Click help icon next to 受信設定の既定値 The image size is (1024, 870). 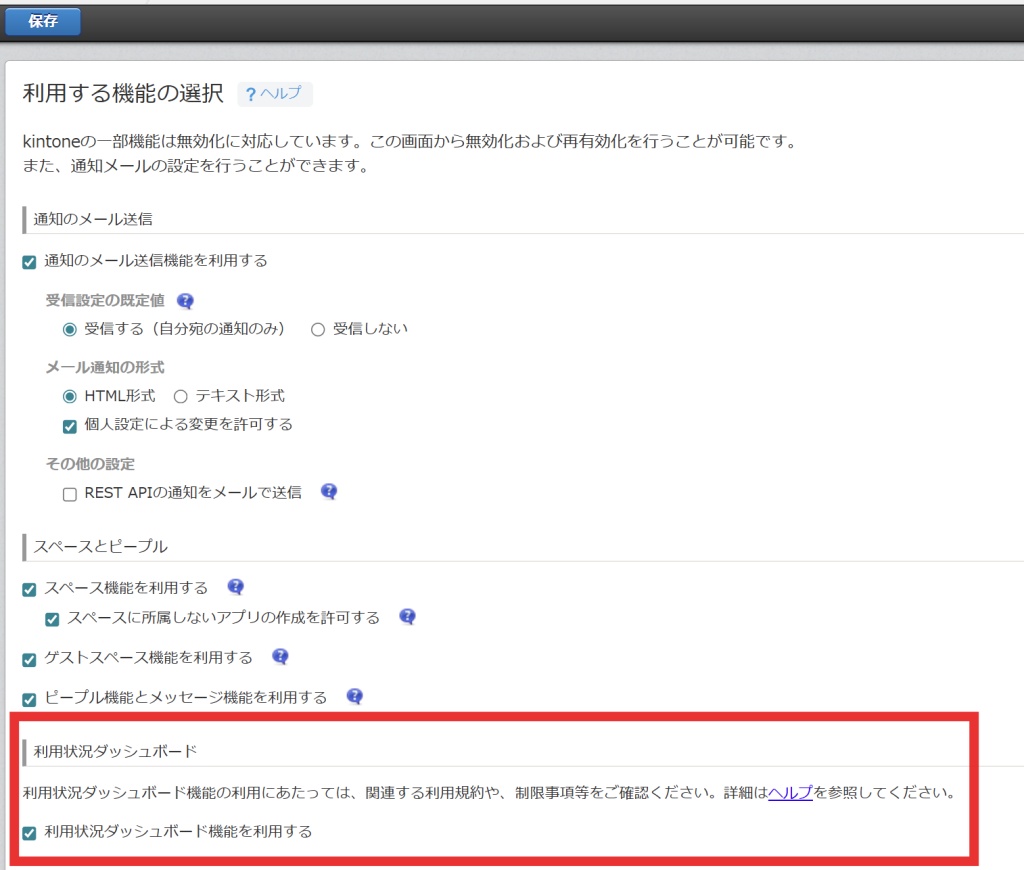click(185, 300)
